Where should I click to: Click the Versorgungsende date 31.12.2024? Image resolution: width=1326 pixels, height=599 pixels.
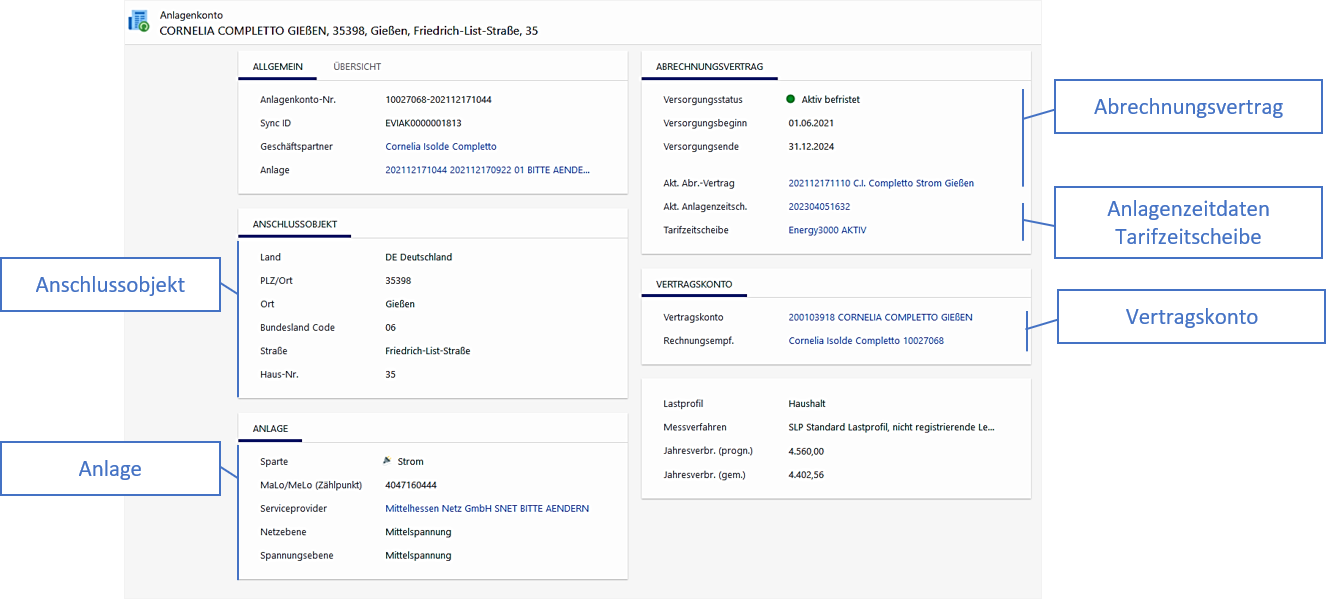pos(811,147)
